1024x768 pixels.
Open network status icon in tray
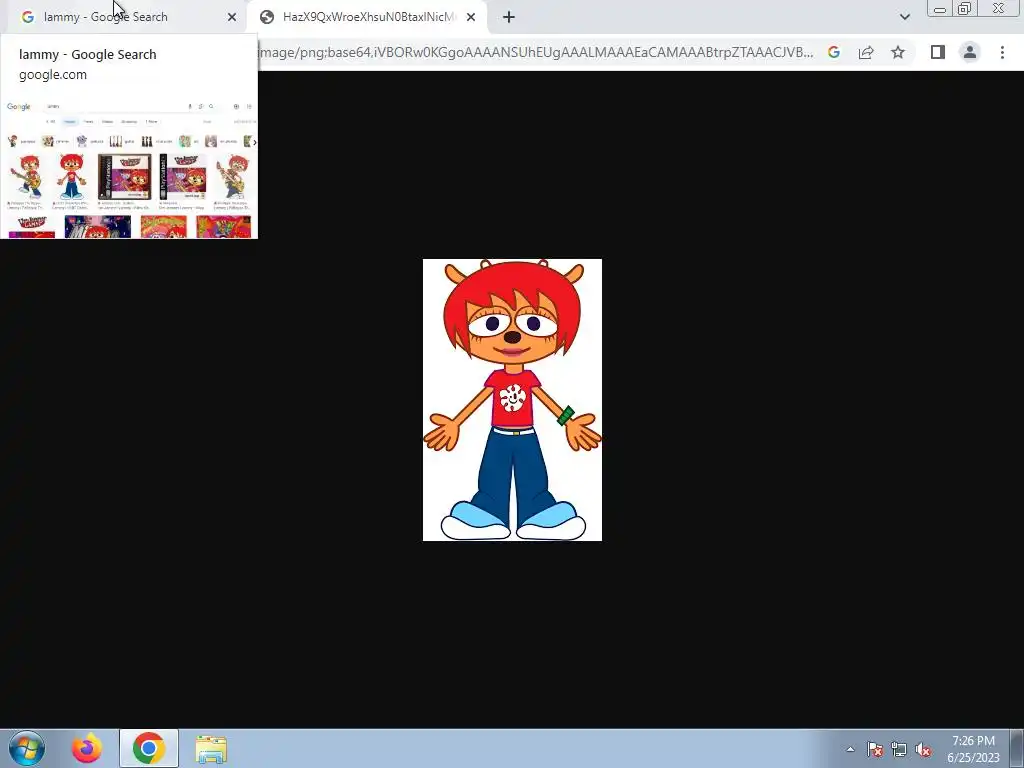(x=899, y=749)
